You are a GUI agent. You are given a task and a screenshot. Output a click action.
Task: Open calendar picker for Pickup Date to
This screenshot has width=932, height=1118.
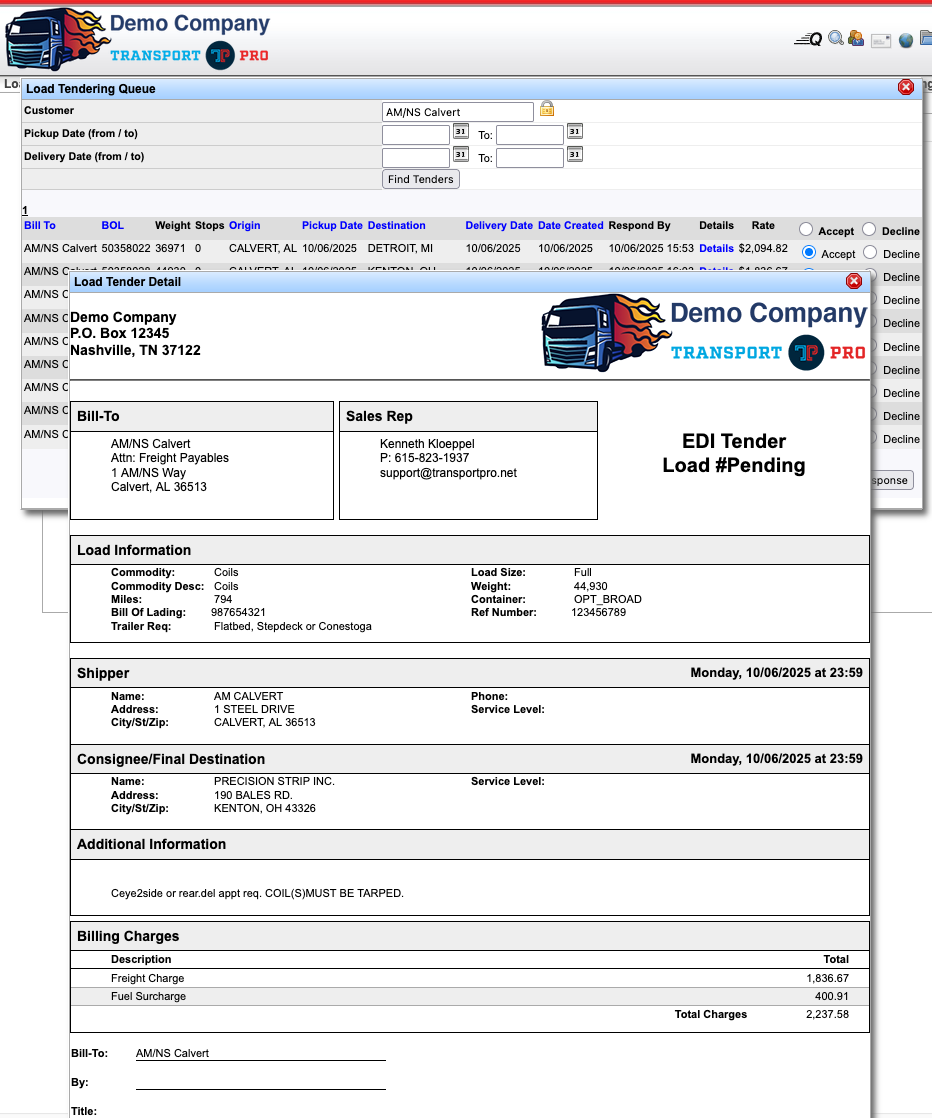click(575, 131)
